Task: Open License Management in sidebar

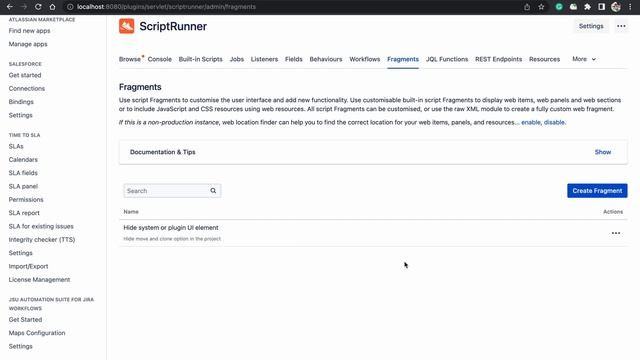Action: point(39,280)
